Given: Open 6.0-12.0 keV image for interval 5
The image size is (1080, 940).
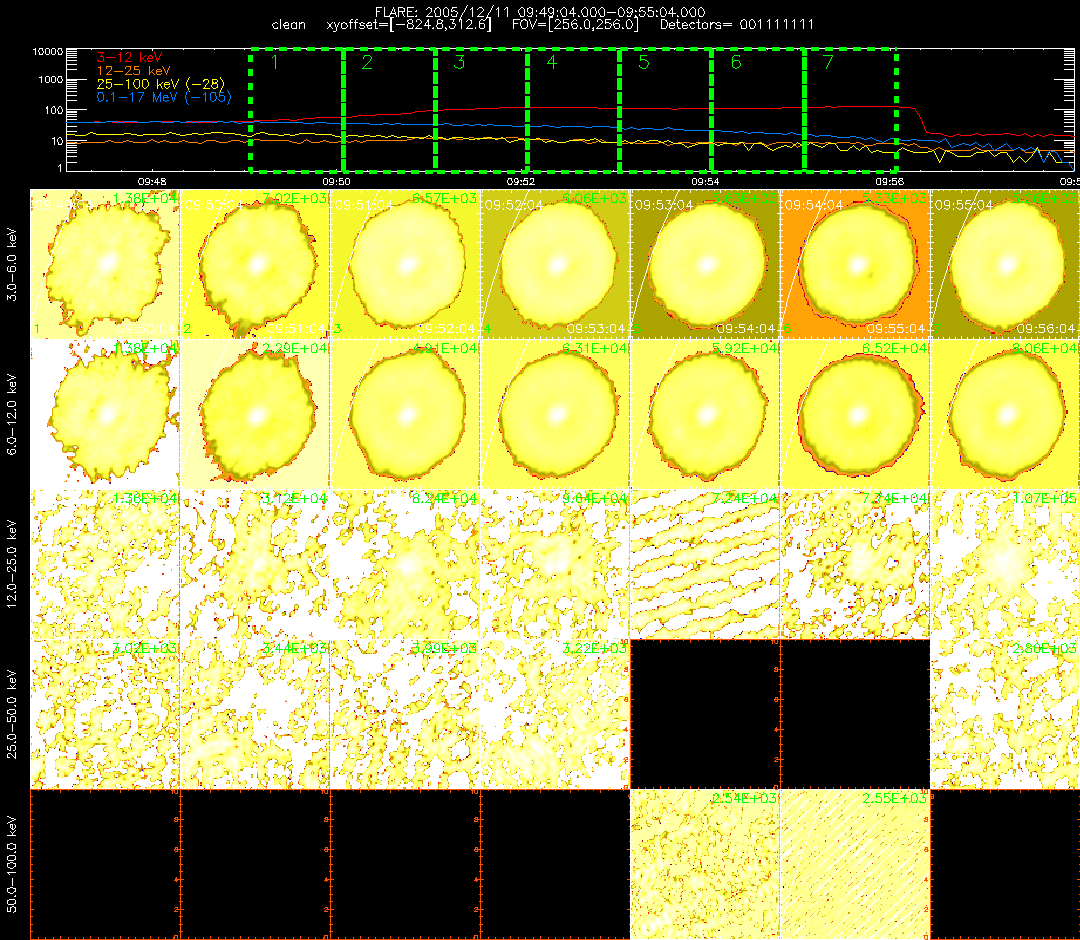Looking at the screenshot, I should click(705, 414).
